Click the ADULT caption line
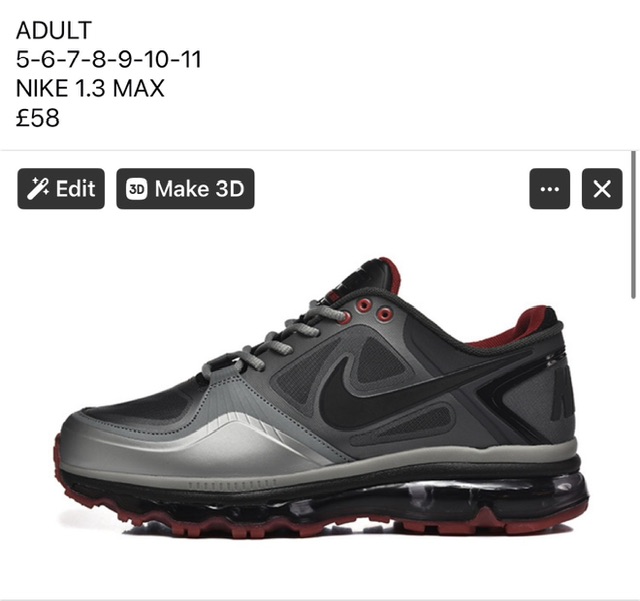The image size is (640, 601). pyautogui.click(x=54, y=30)
